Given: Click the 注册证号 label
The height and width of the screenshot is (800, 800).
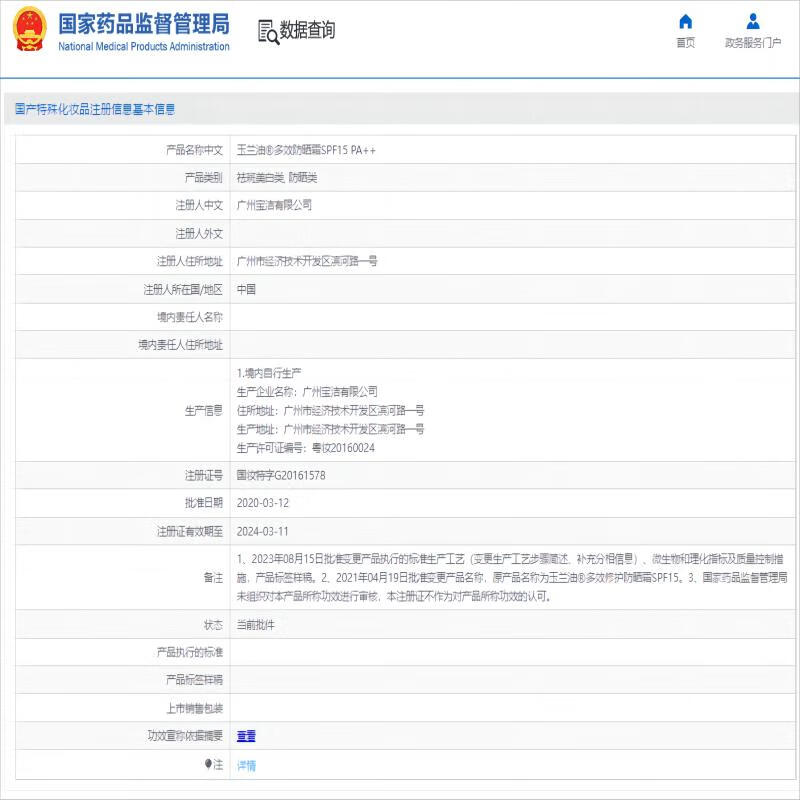Looking at the screenshot, I should 204,476.
